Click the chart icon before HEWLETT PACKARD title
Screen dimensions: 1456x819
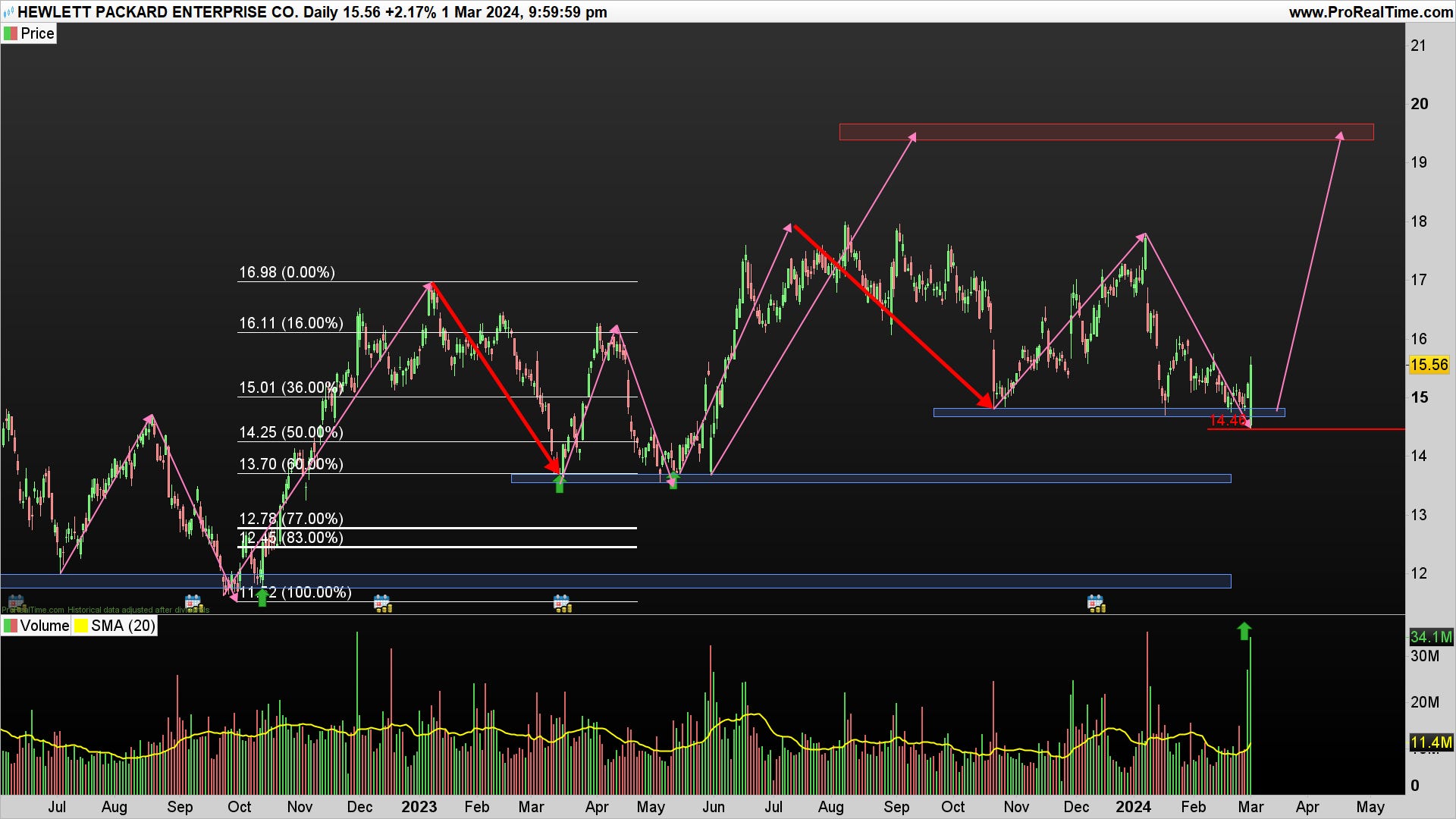coord(8,12)
